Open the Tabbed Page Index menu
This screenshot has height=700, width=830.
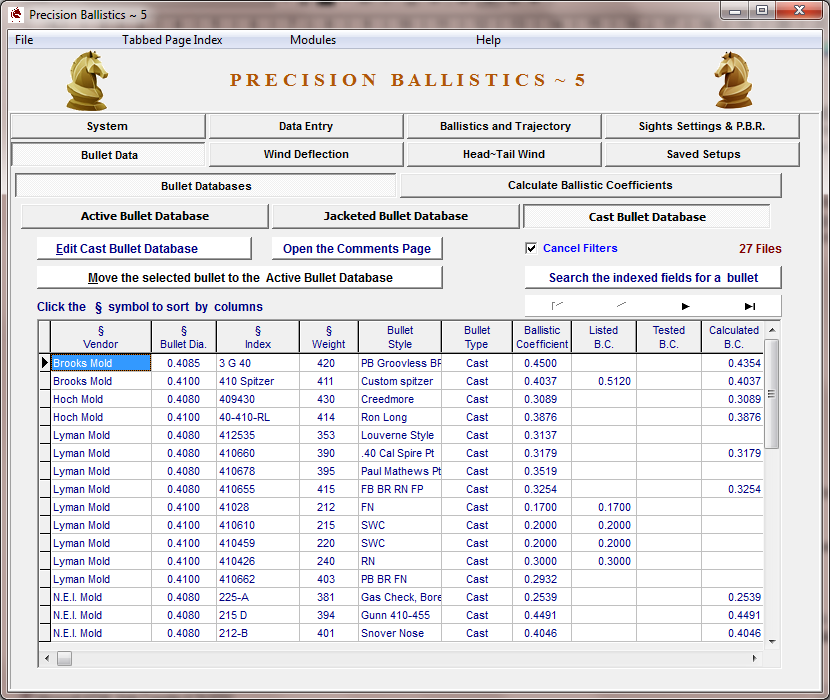pyautogui.click(x=172, y=40)
